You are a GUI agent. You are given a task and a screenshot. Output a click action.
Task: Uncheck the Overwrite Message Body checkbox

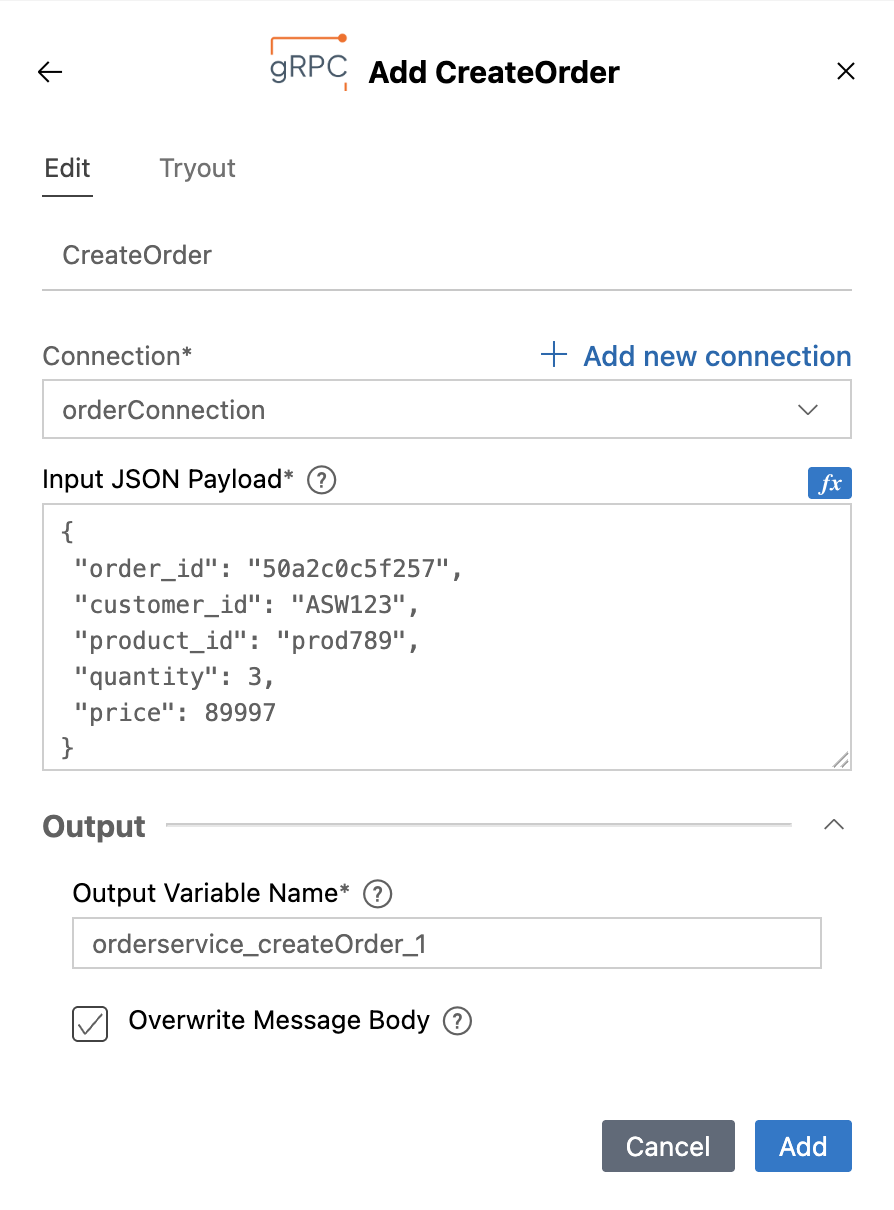(x=90, y=1023)
